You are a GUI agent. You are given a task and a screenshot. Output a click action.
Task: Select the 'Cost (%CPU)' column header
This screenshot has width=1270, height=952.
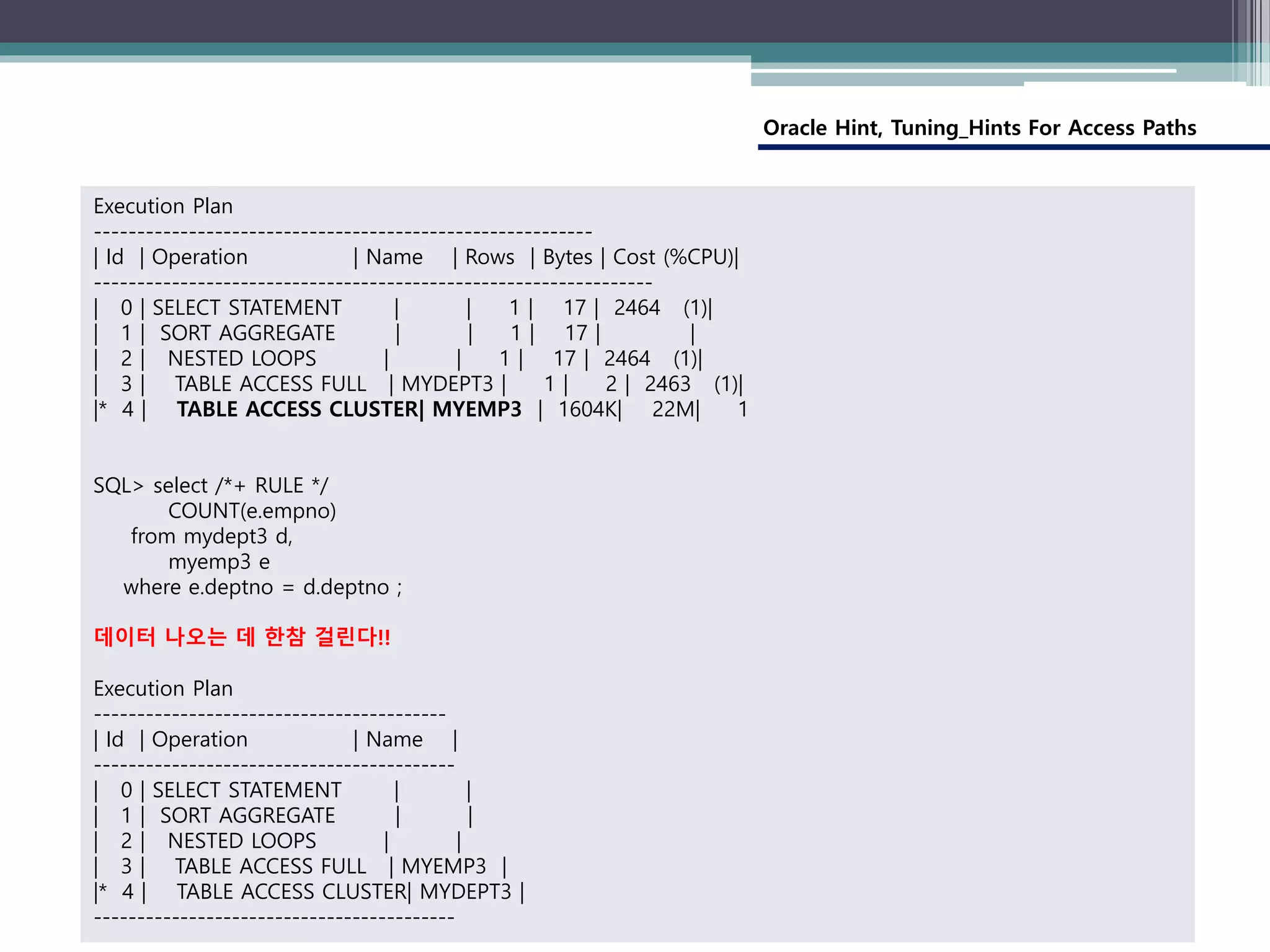pos(673,257)
